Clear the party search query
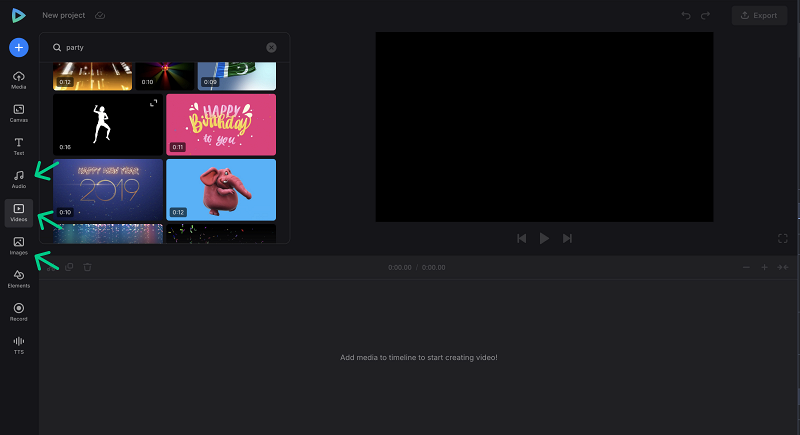The image size is (800, 435). [271, 47]
